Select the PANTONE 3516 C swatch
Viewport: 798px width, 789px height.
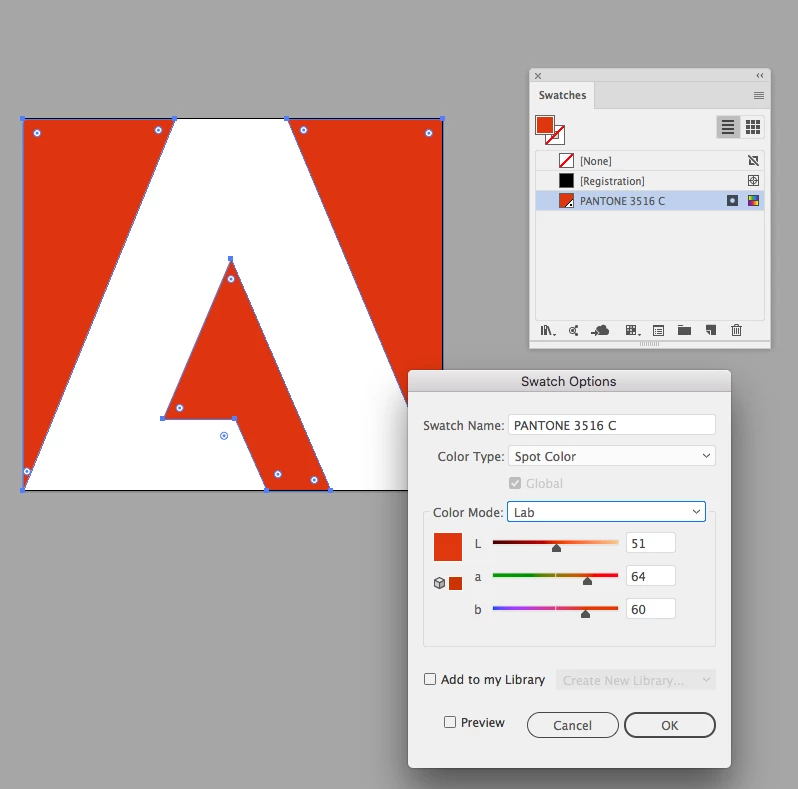[x=650, y=201]
